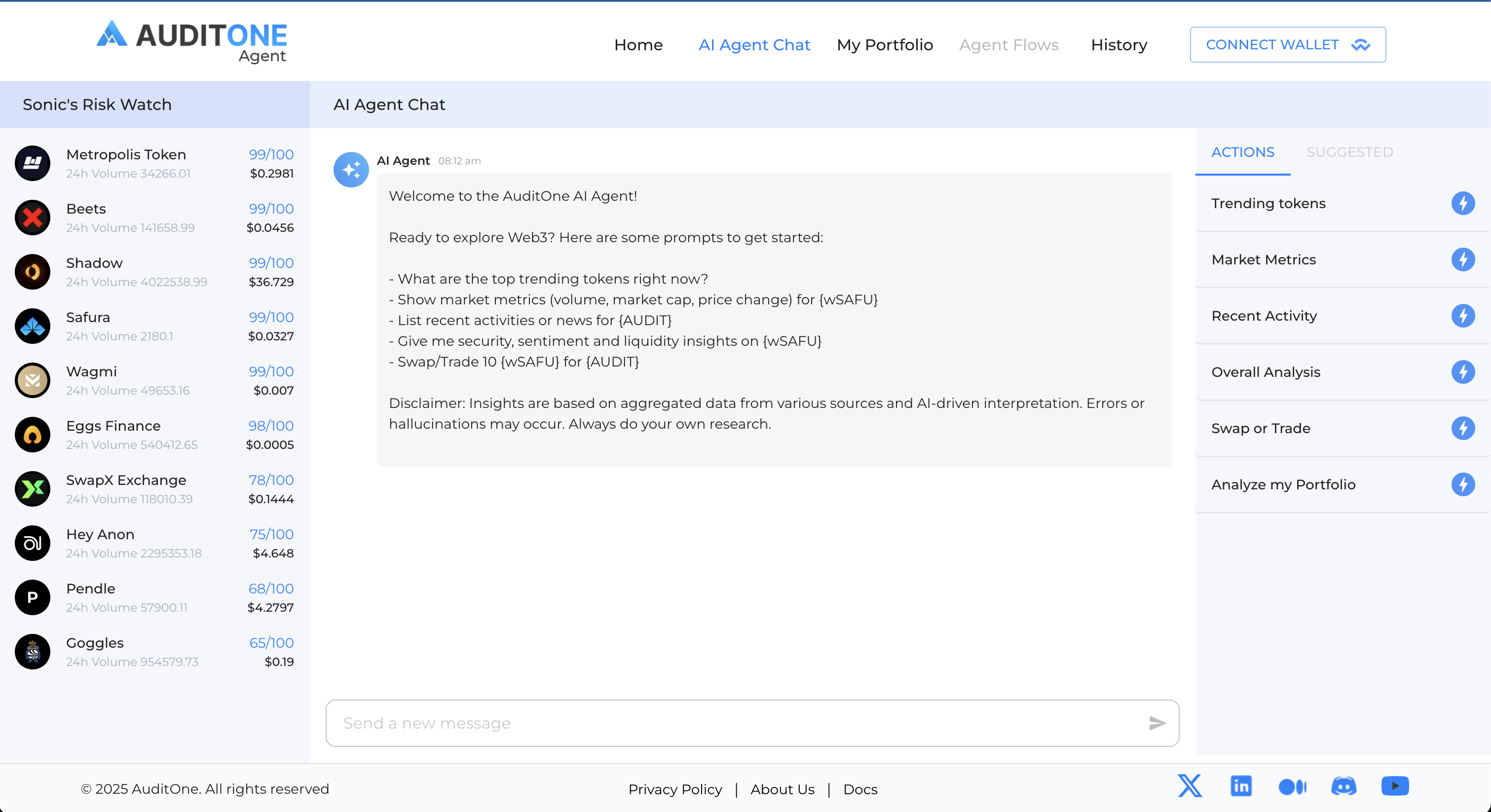Click lightning icon beside Trending tokens

coord(1463,203)
